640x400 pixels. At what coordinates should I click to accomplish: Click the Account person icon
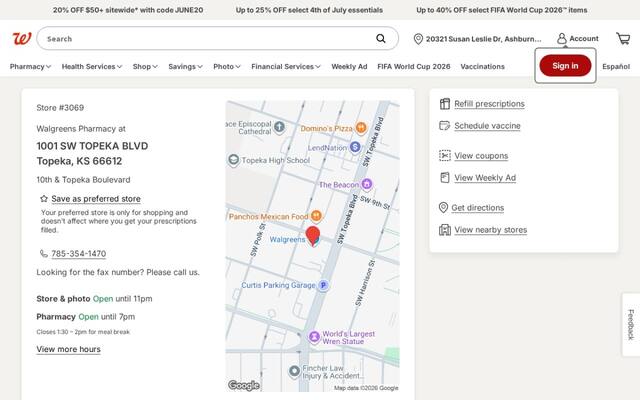[x=562, y=39]
